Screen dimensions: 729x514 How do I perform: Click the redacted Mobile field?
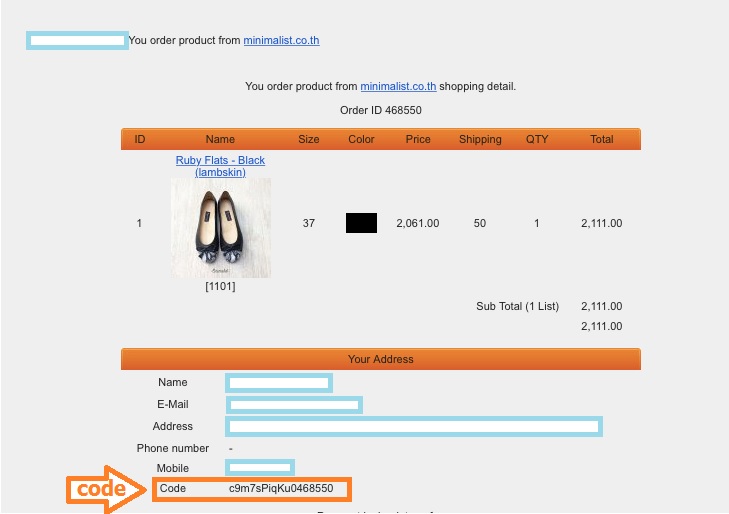tap(260, 468)
